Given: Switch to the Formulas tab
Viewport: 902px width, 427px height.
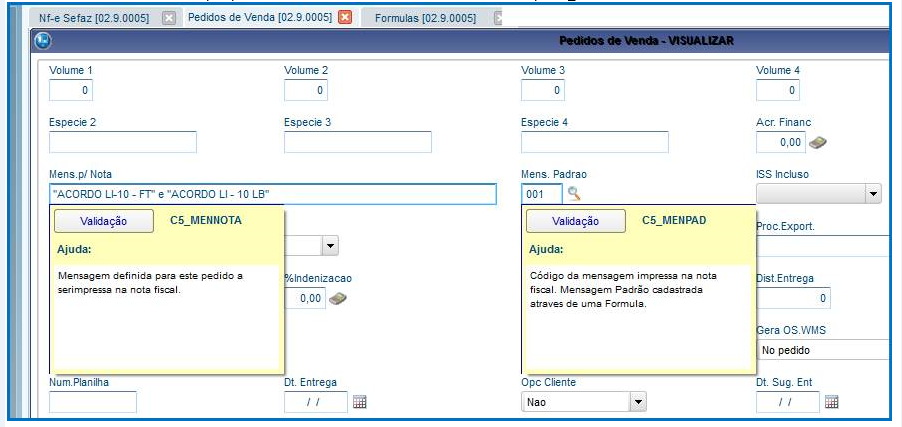Looking at the screenshot, I should click(426, 18).
